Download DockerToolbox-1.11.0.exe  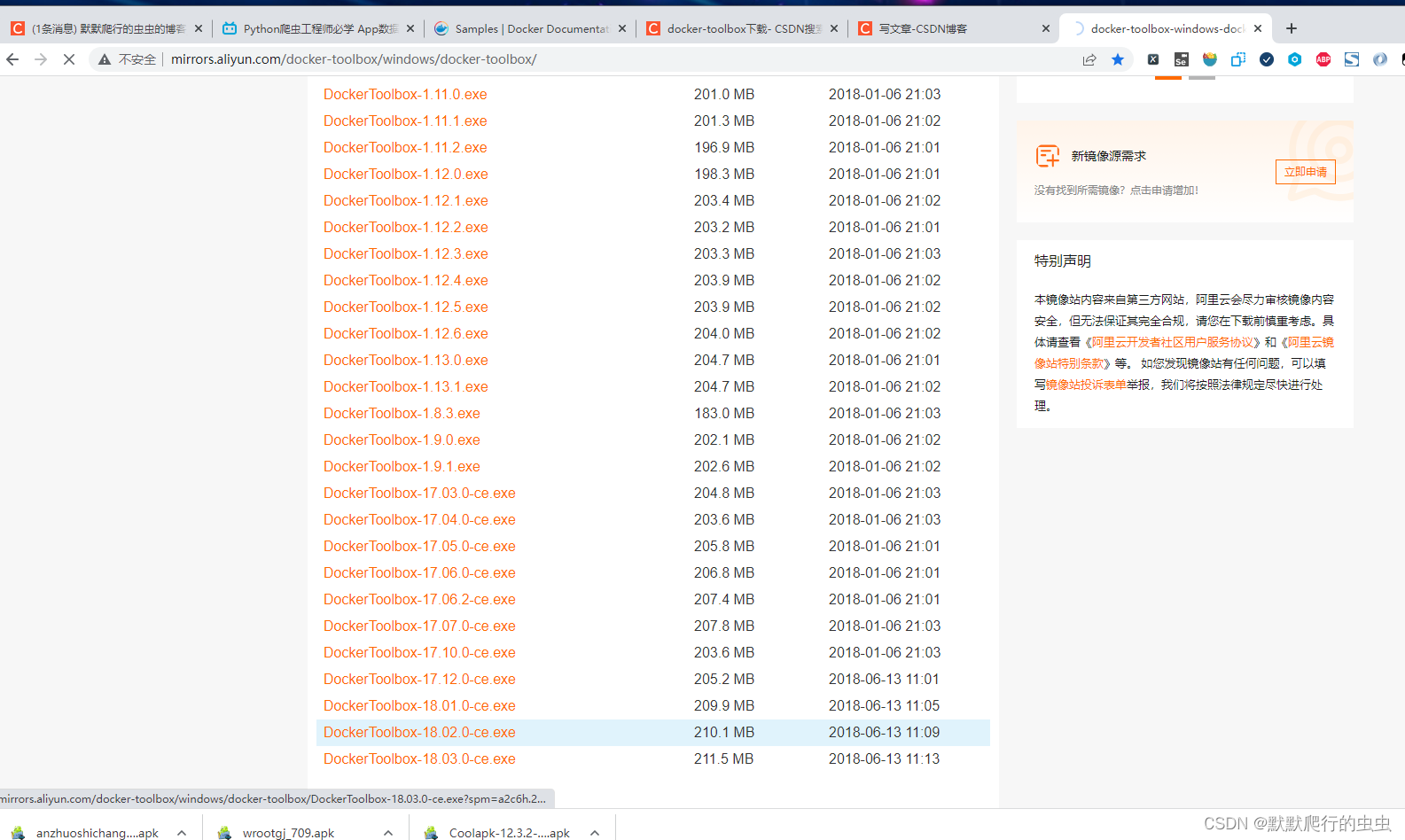click(x=405, y=94)
